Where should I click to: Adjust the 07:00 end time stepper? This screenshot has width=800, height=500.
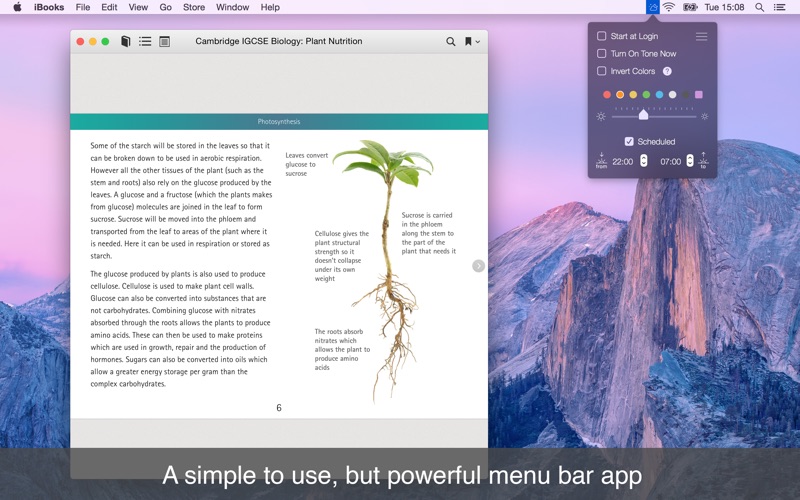click(x=690, y=161)
